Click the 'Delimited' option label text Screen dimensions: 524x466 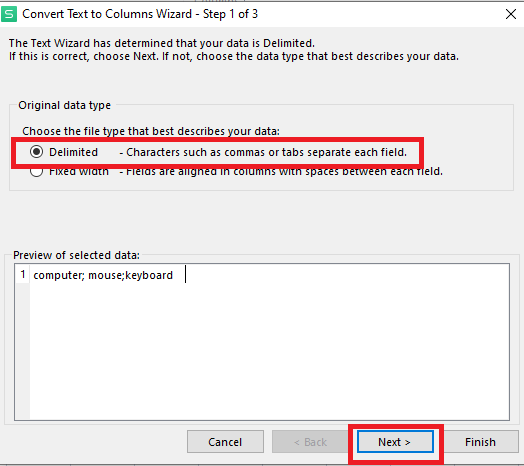pyautogui.click(x=73, y=152)
